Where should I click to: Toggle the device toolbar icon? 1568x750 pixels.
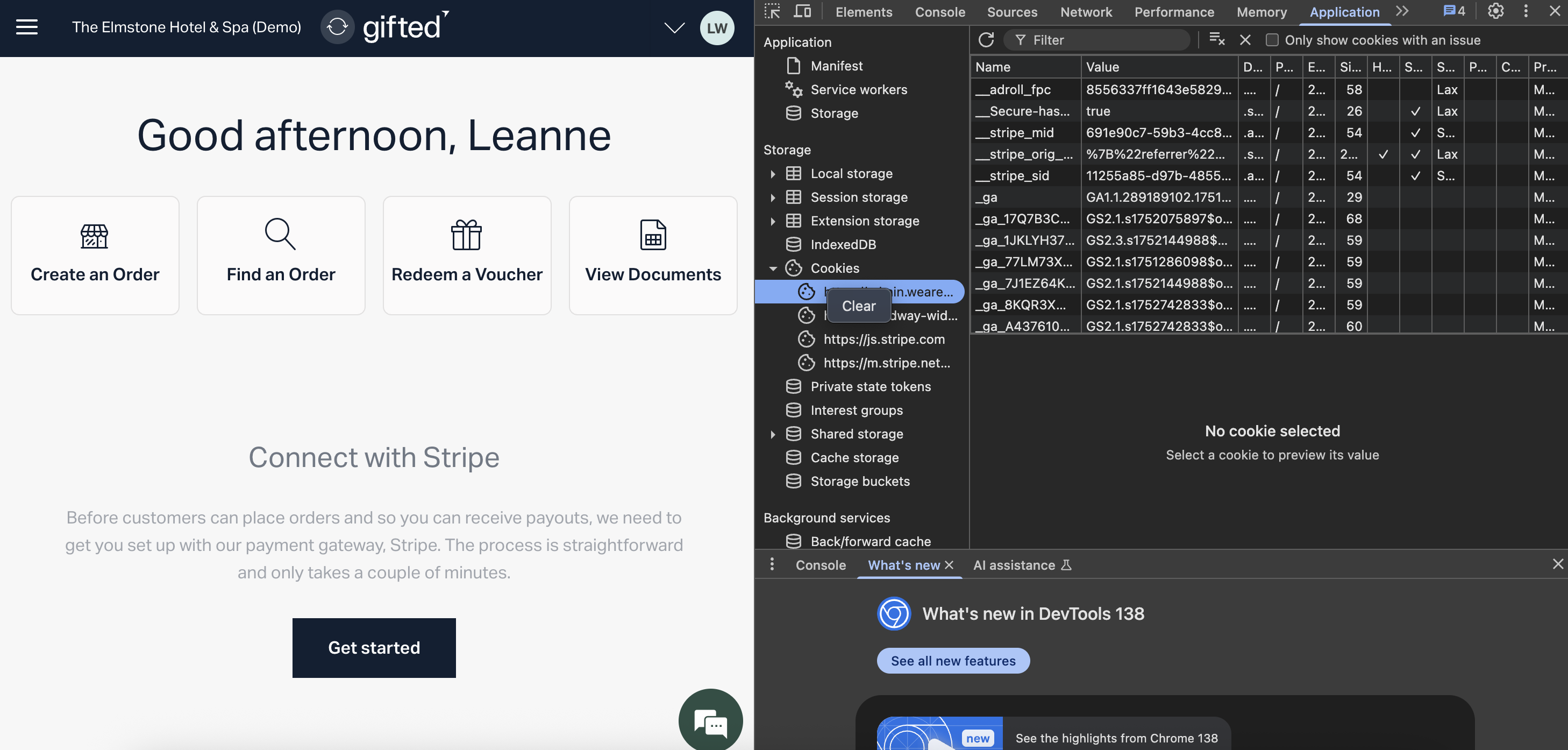coord(802,12)
